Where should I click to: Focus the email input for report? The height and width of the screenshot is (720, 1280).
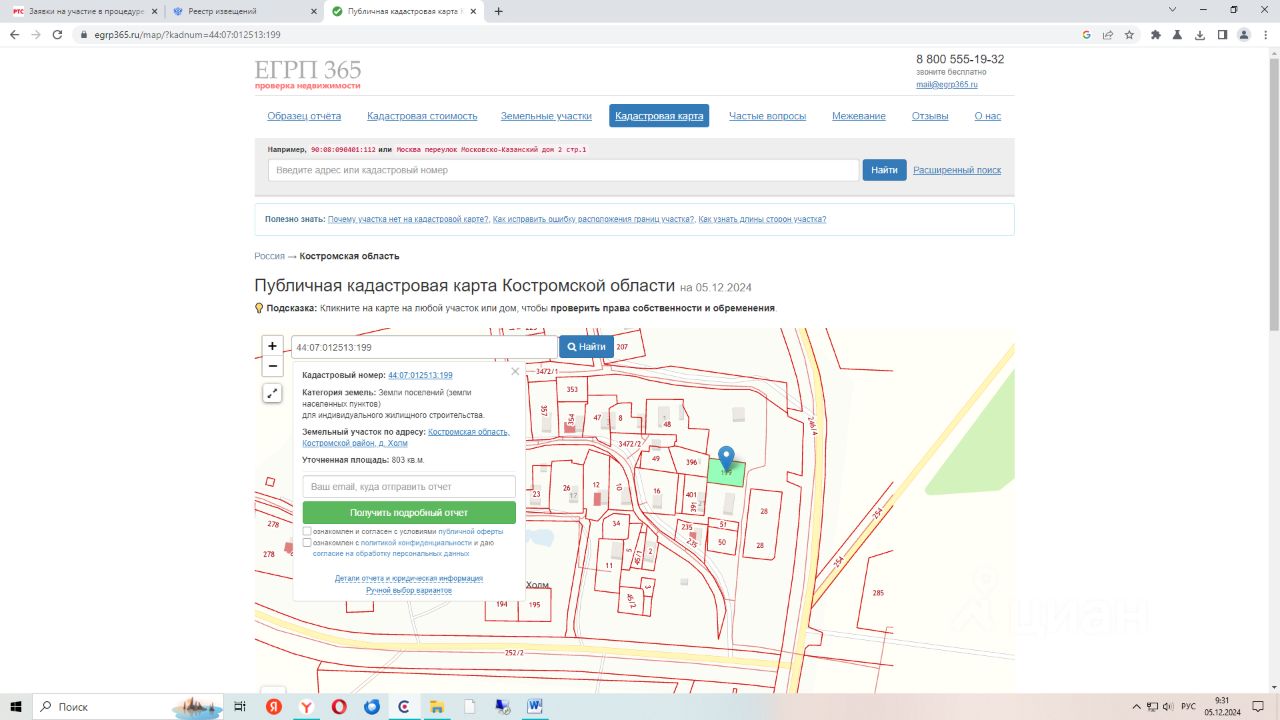click(409, 486)
